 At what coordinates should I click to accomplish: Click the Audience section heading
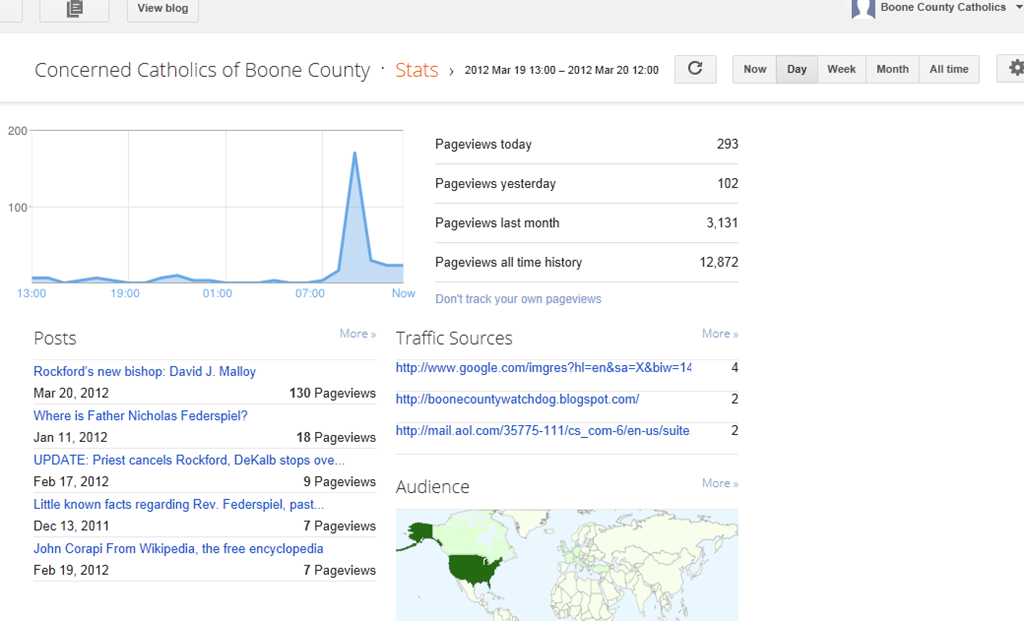432,487
